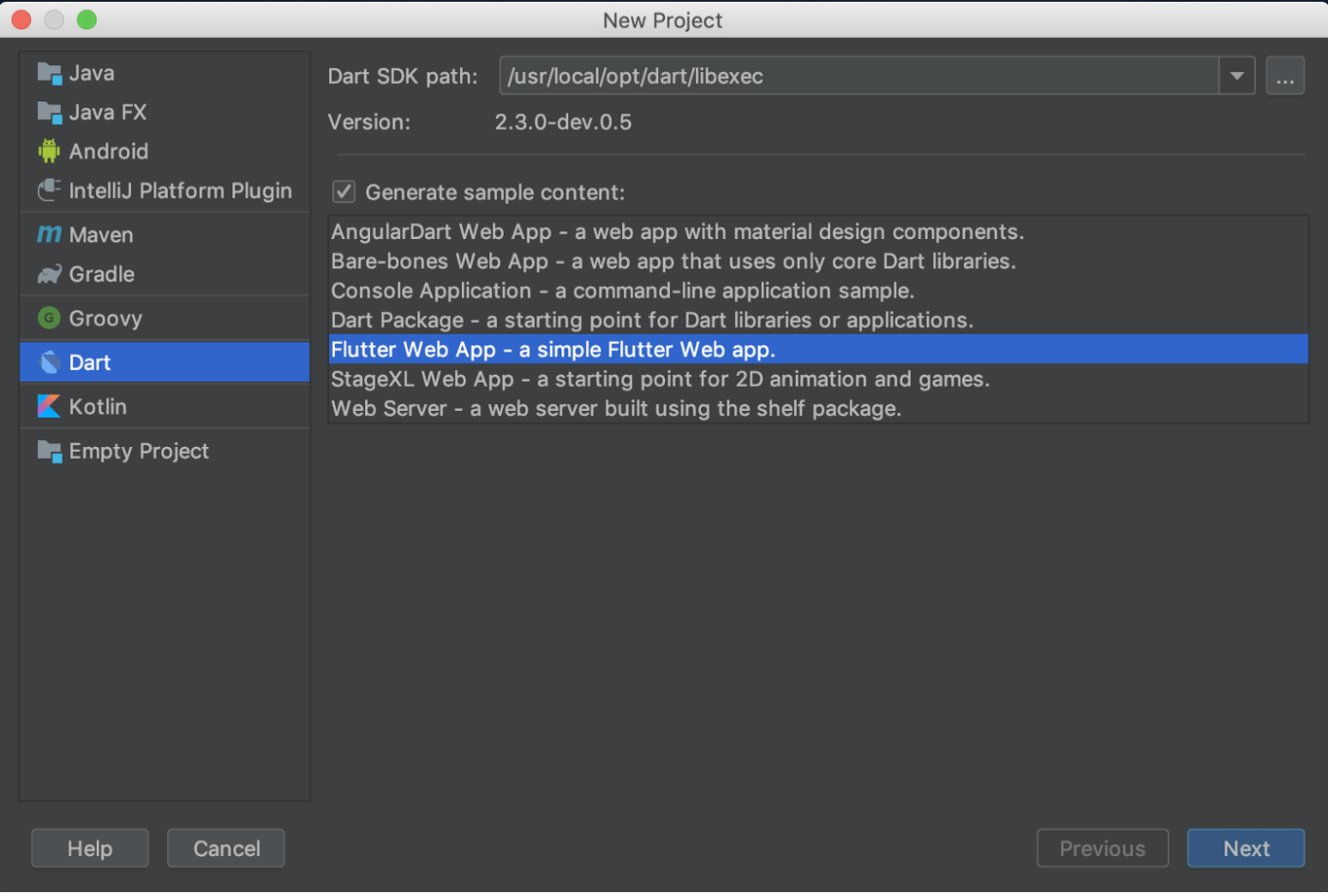
Task: Click the Next button
Action: (1246, 848)
